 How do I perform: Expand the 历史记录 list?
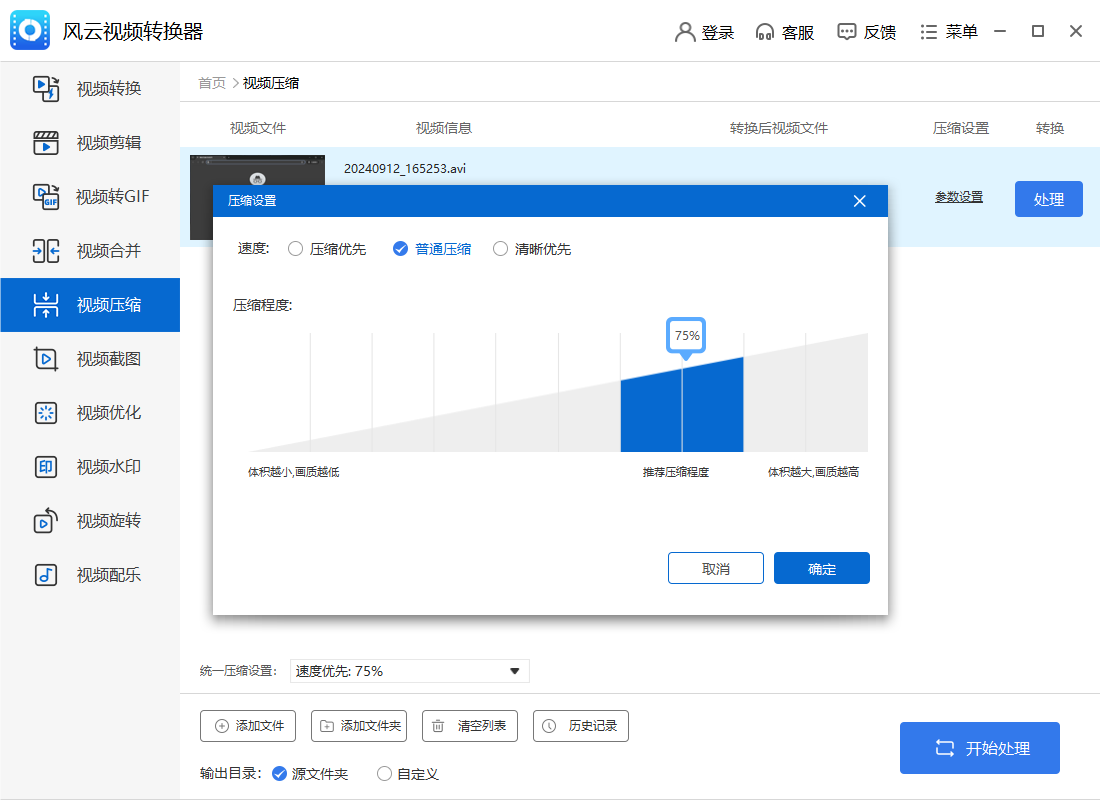click(580, 726)
